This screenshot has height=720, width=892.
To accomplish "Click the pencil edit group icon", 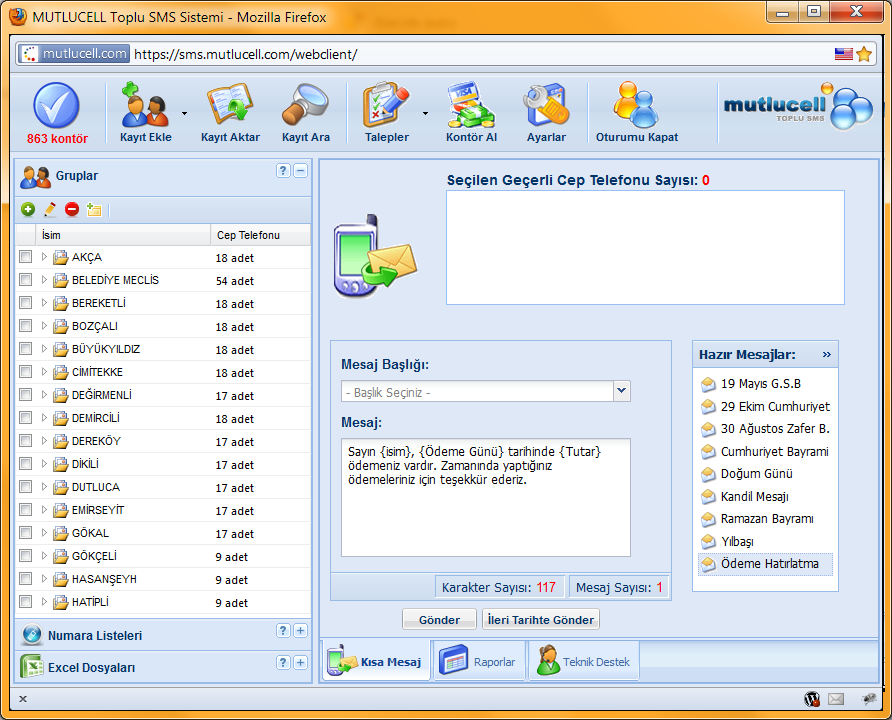I will tap(50, 210).
